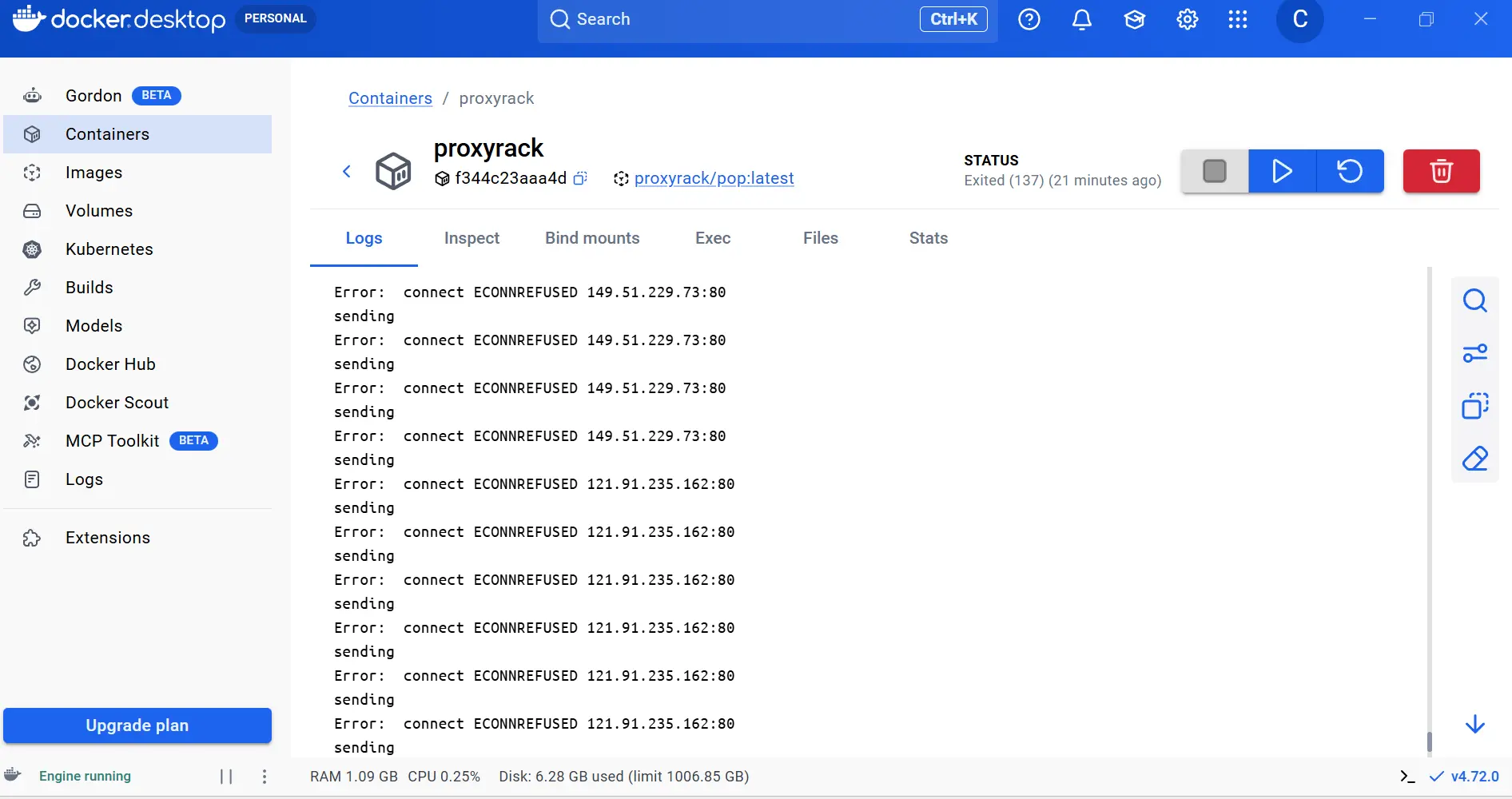
Task: Open the terminal from the status bar
Action: 1407,777
